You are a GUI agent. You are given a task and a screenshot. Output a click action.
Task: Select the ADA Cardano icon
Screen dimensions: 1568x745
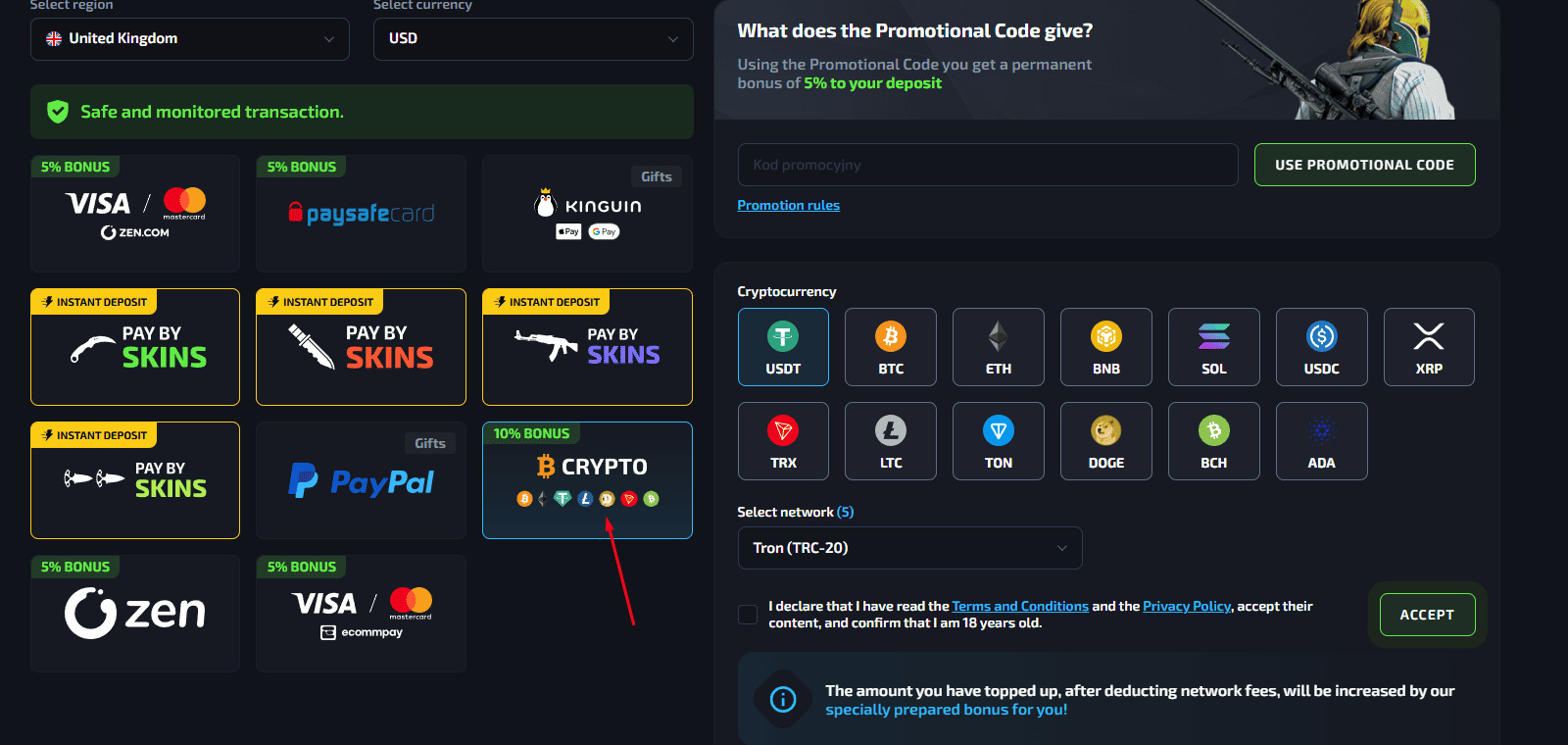coord(1321,441)
